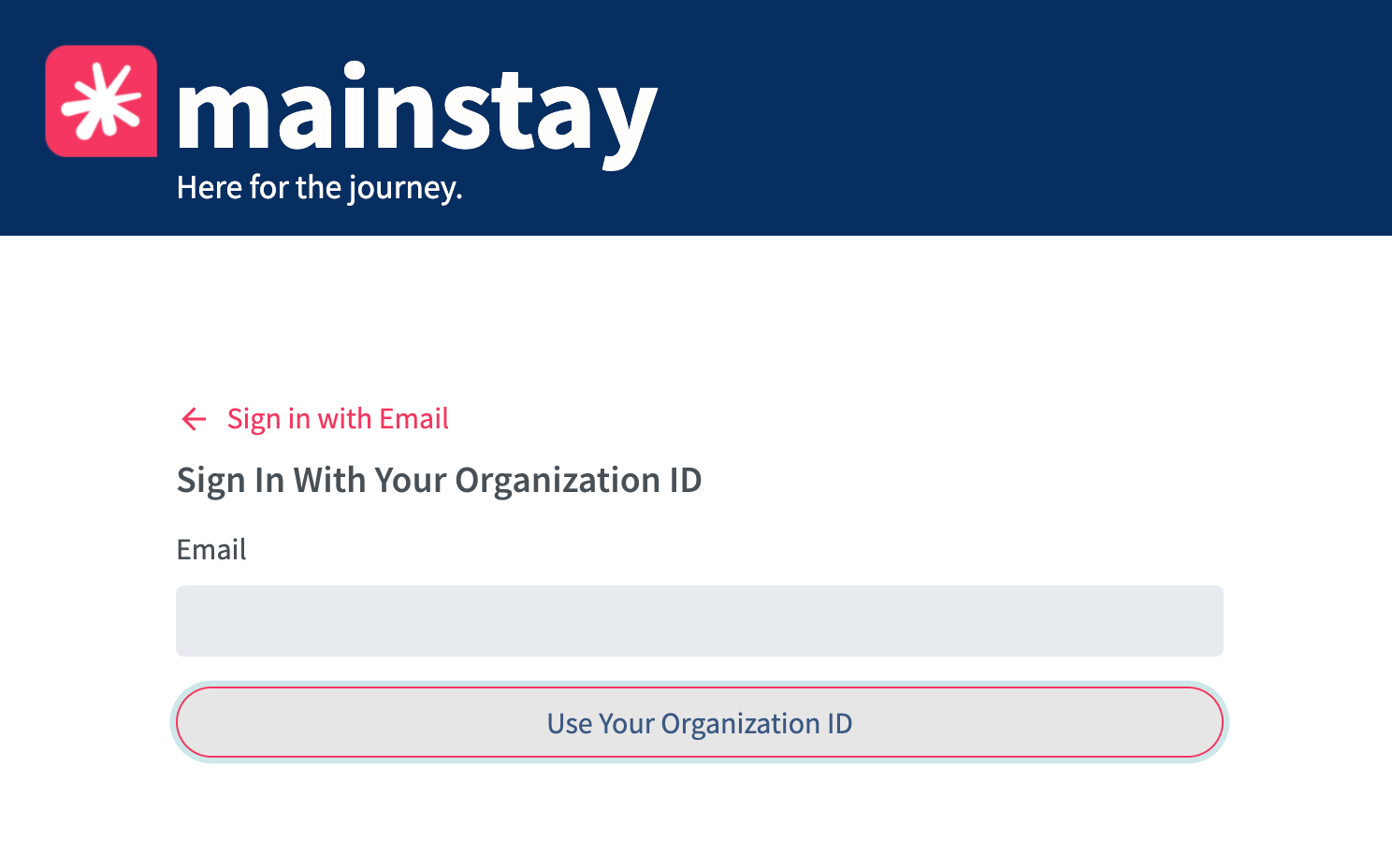The height and width of the screenshot is (868, 1392).
Task: Return to email sign-in via pink link text
Action: pos(338,419)
